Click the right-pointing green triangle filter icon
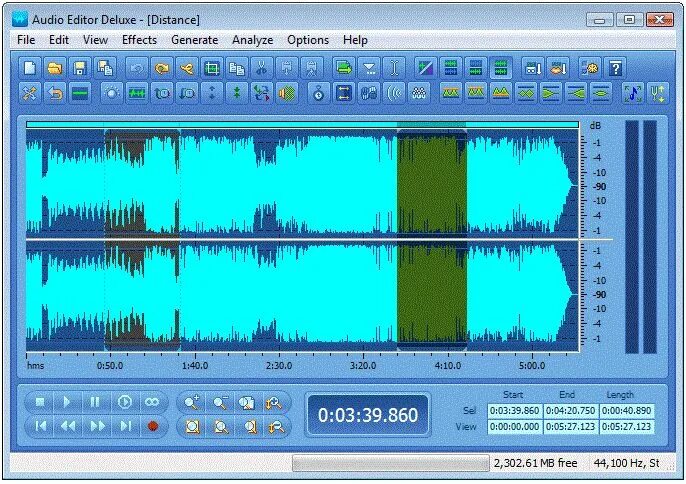Screen dimensions: 686x484 551,93
